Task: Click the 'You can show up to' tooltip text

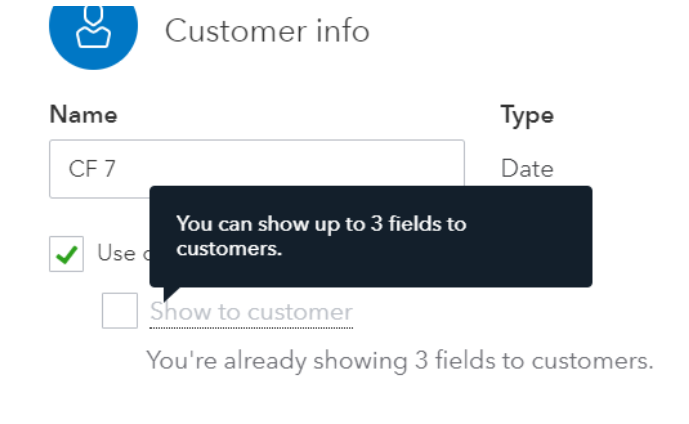Action: coord(270,223)
